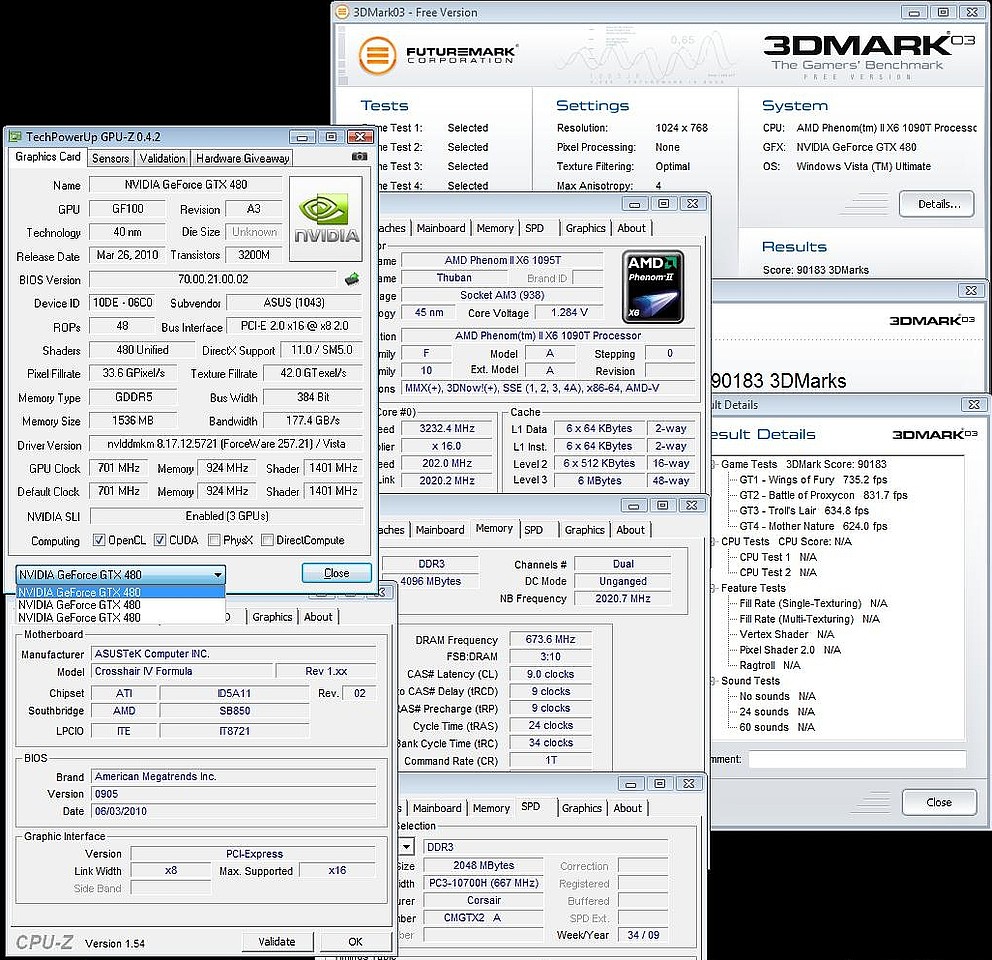
Task: Select Memory tab in the CPU-Z SPD window
Action: tap(491, 808)
